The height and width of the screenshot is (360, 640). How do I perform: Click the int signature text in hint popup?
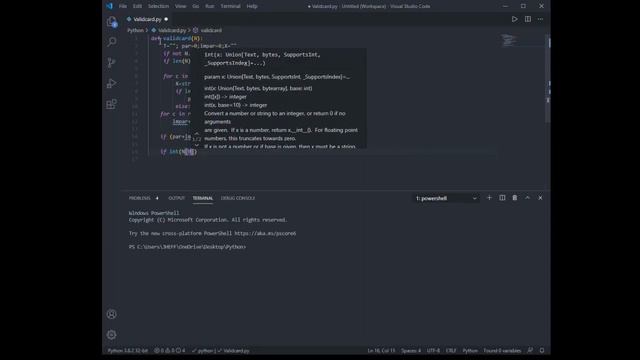262,59
